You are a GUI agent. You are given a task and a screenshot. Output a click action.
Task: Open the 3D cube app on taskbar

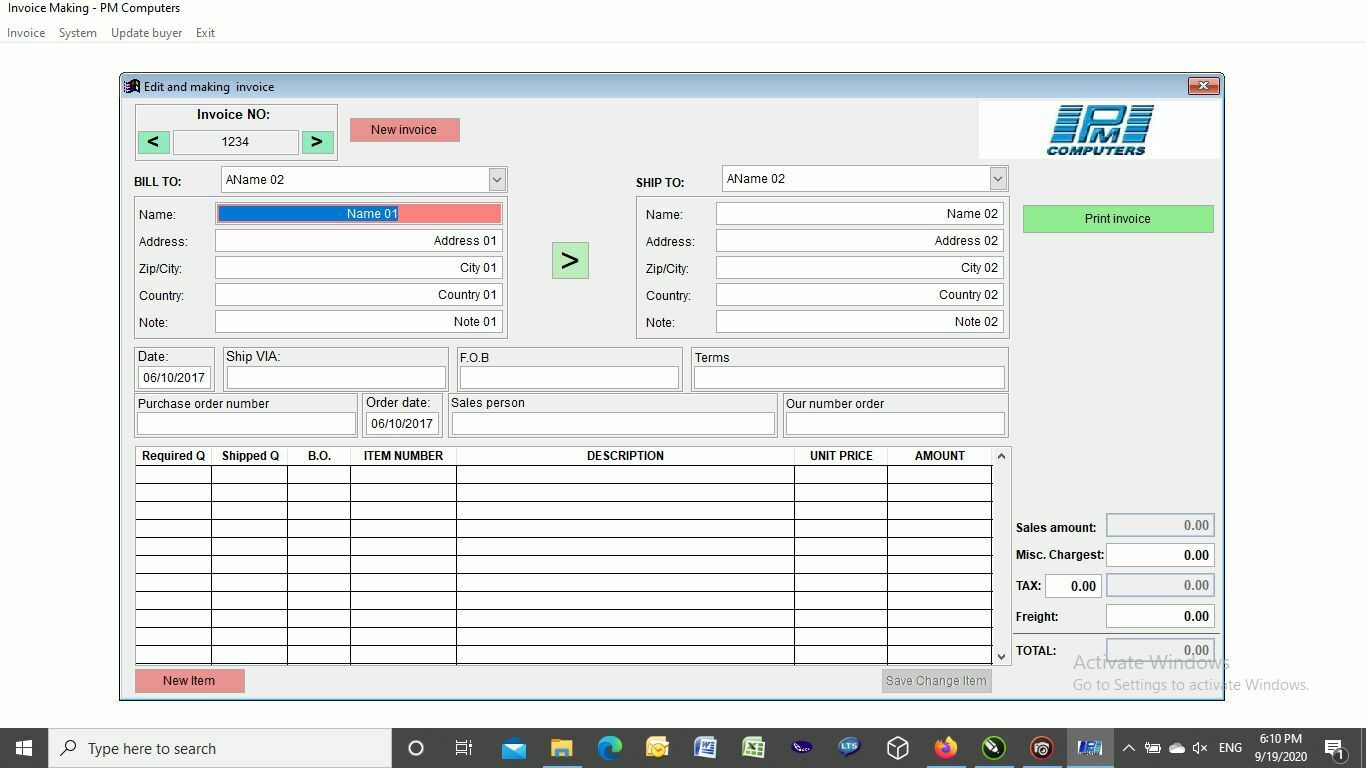(x=898, y=748)
